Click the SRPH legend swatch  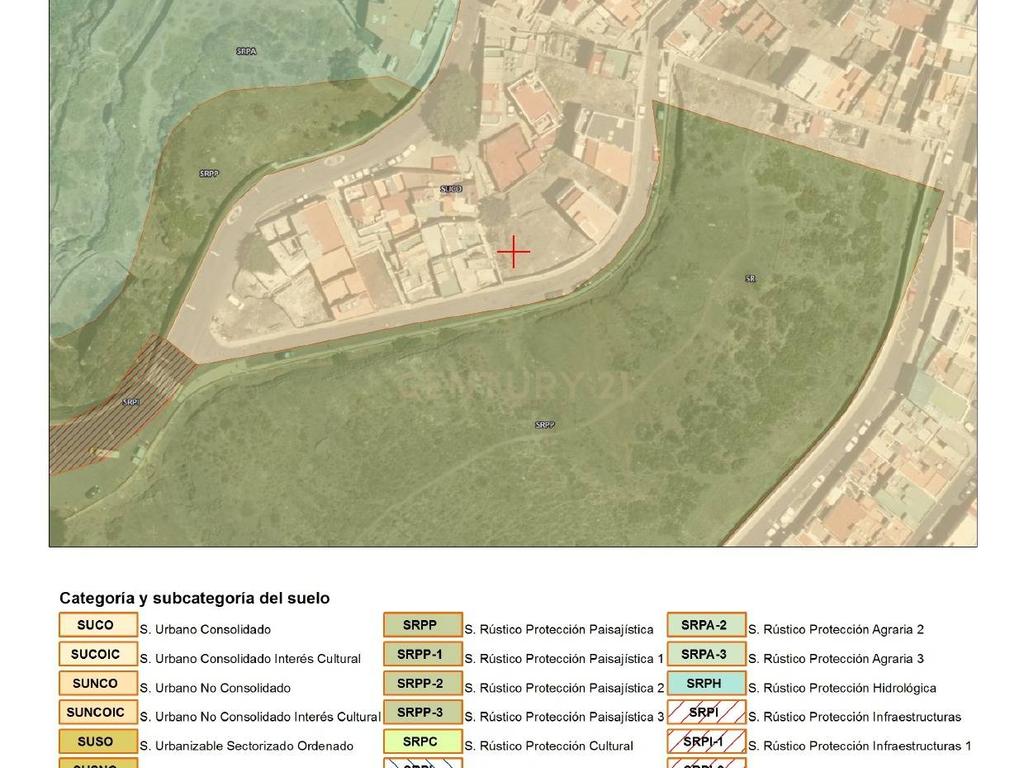click(x=706, y=684)
